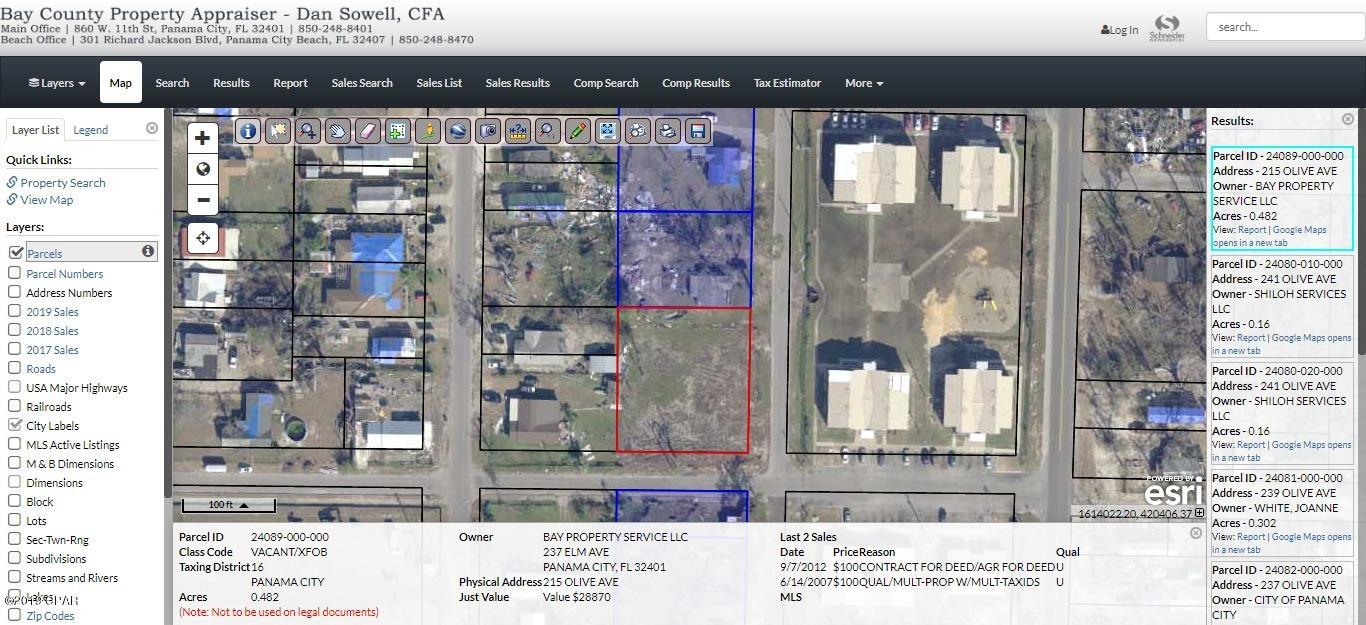Expand the 100 ft scale bar menu

(x=228, y=505)
